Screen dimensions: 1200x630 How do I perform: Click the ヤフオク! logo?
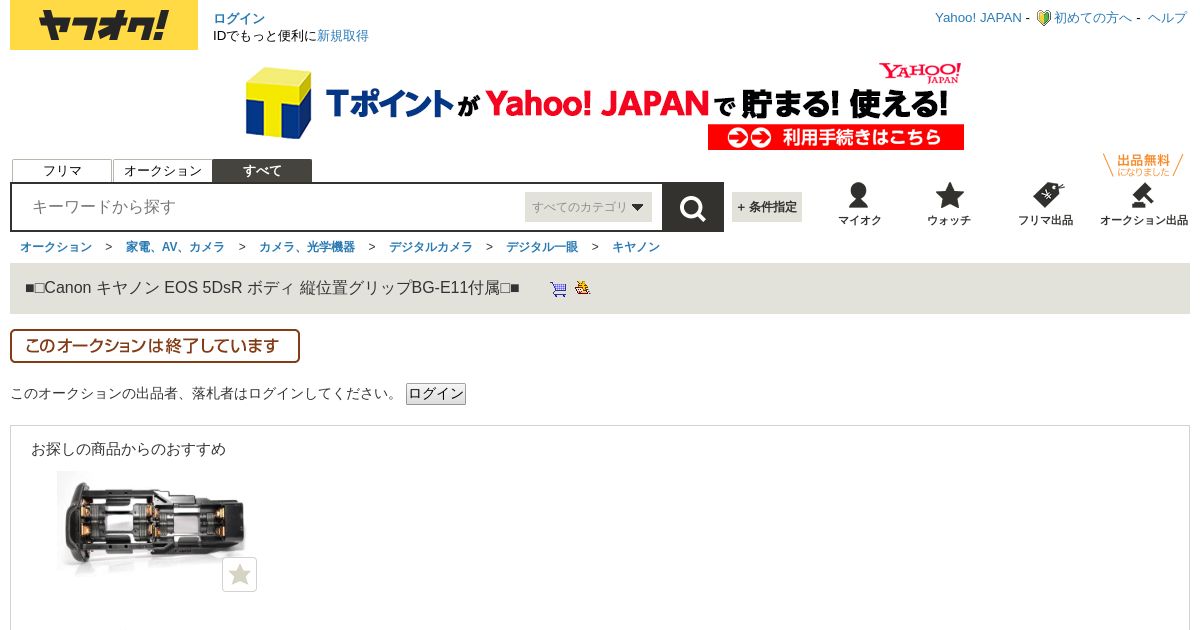coord(104,25)
